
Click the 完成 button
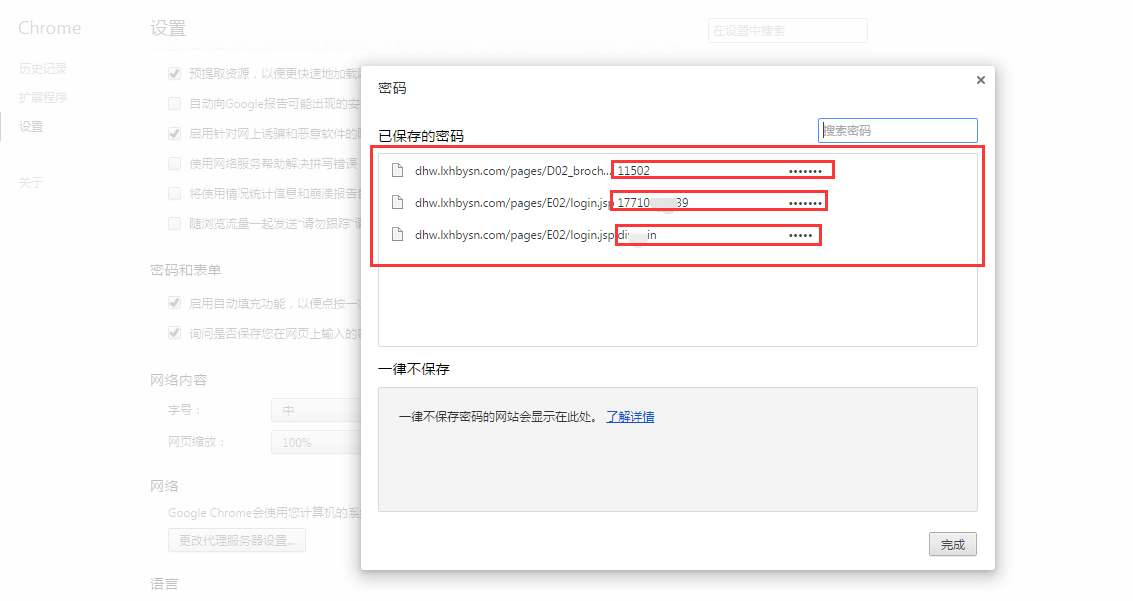[952, 545]
